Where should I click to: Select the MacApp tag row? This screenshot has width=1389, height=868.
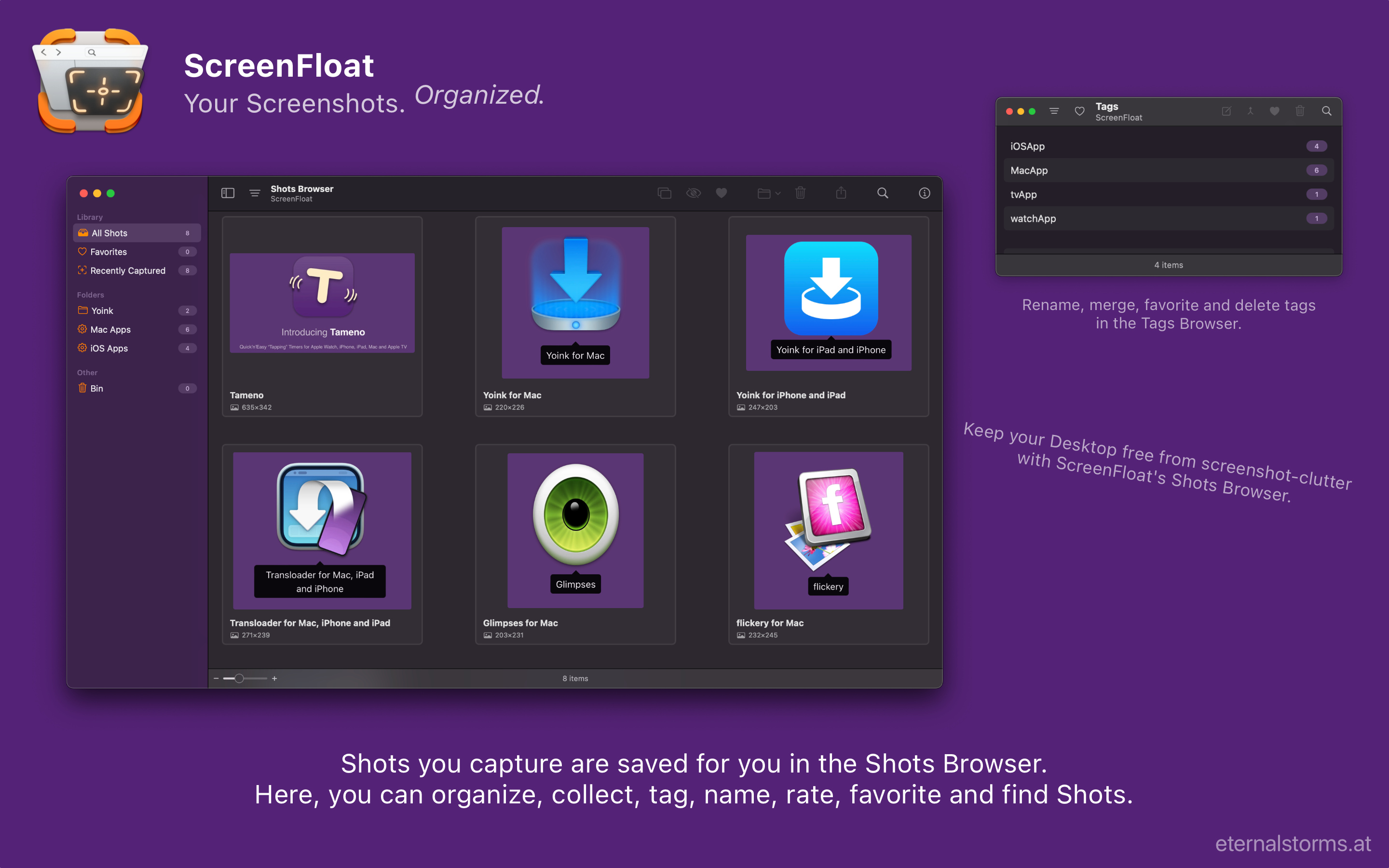[1169, 171]
